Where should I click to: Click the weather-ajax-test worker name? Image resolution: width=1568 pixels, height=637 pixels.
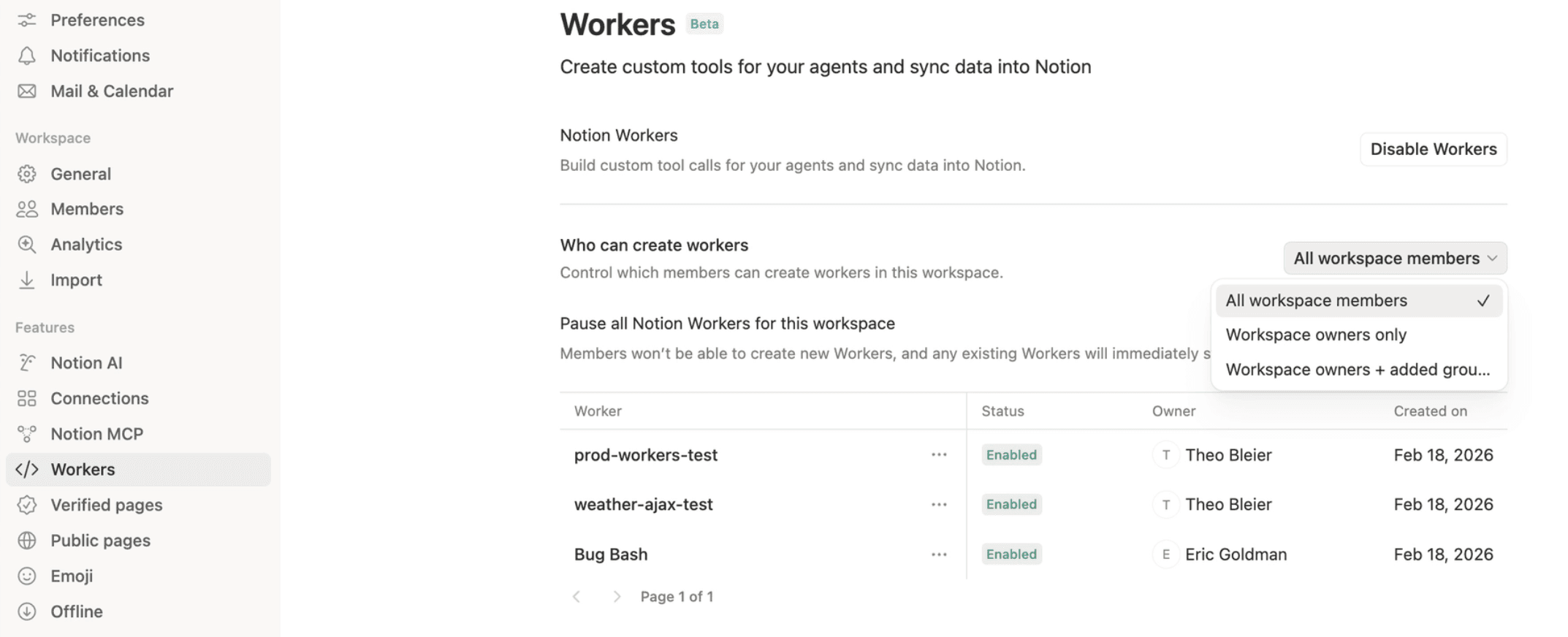tap(643, 504)
